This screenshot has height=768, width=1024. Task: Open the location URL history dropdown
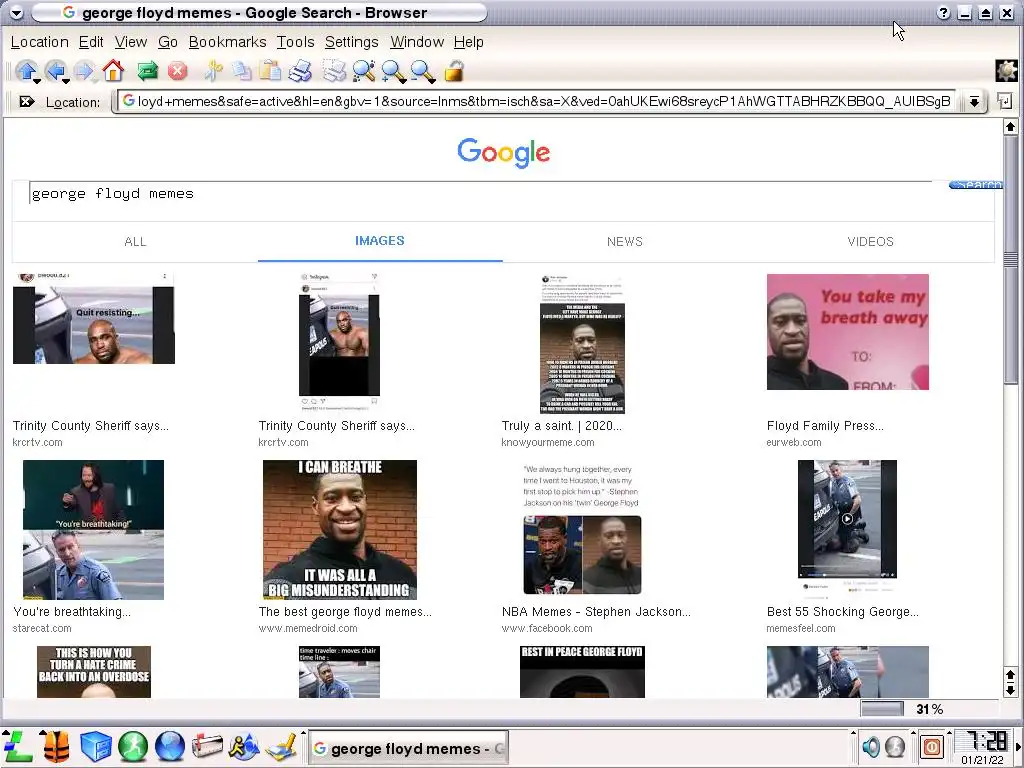[x=974, y=101]
